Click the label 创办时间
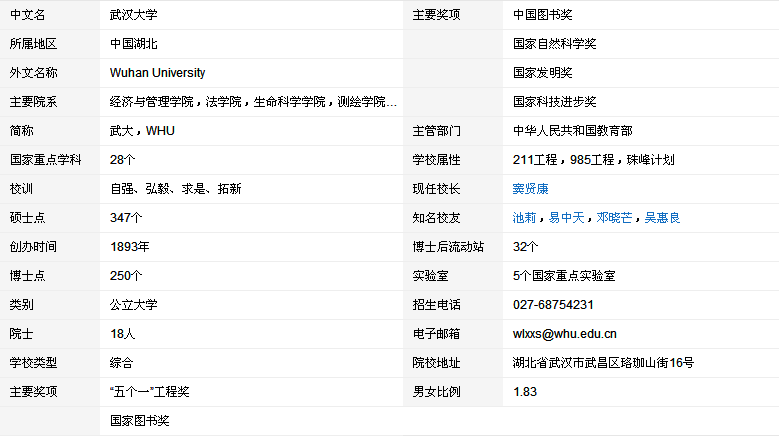This screenshot has height=437, width=779. [x=33, y=246]
